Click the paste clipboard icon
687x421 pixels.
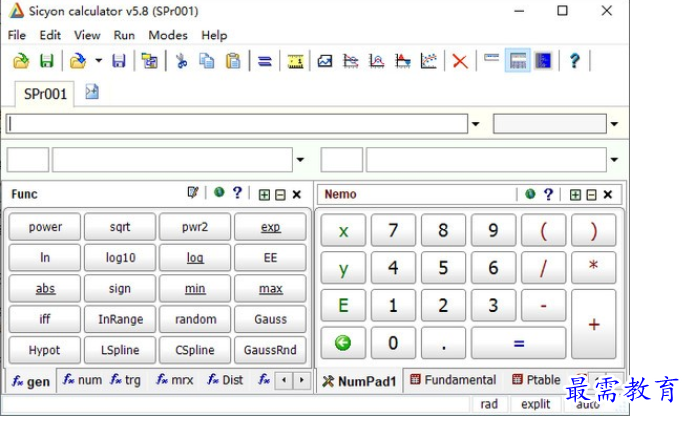[x=233, y=61]
